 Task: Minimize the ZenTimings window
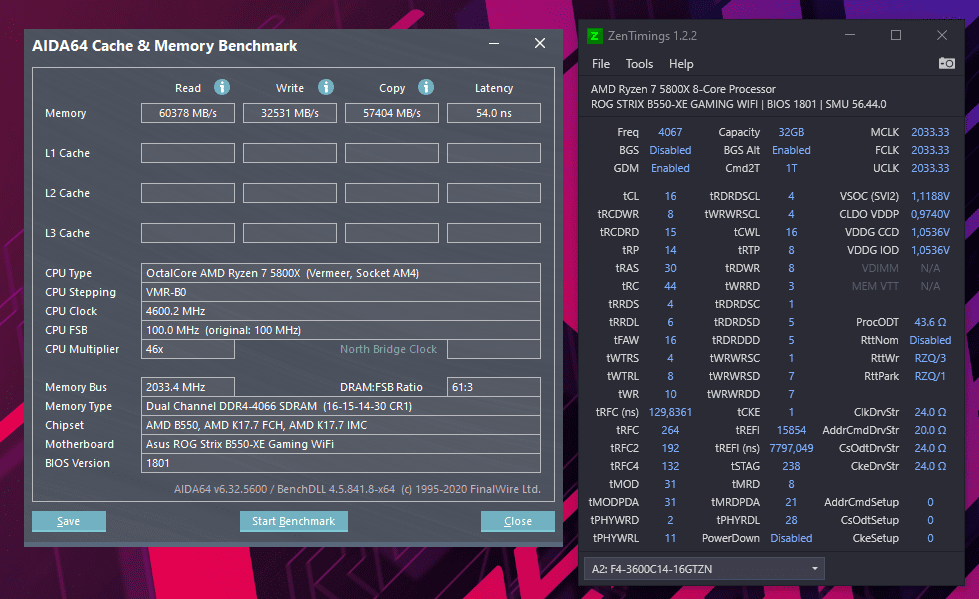[x=850, y=35]
